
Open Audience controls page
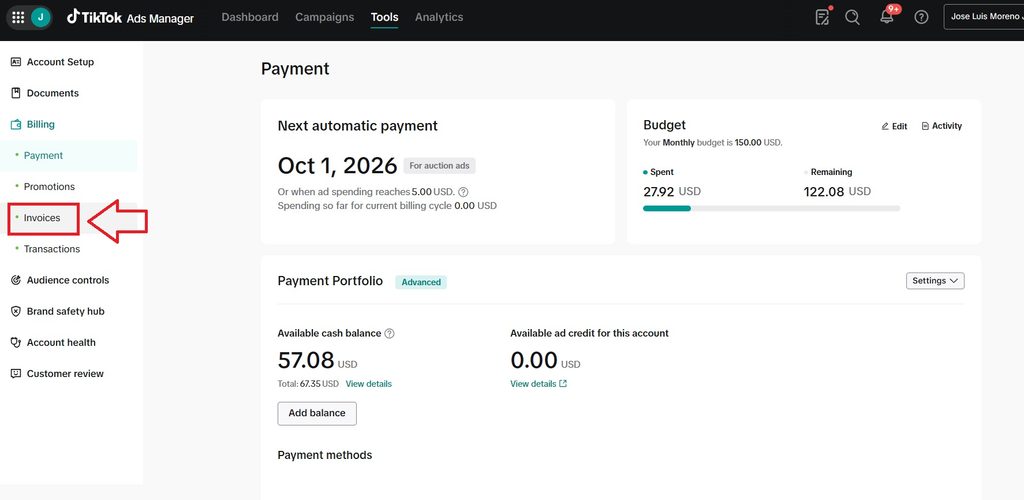(68, 280)
